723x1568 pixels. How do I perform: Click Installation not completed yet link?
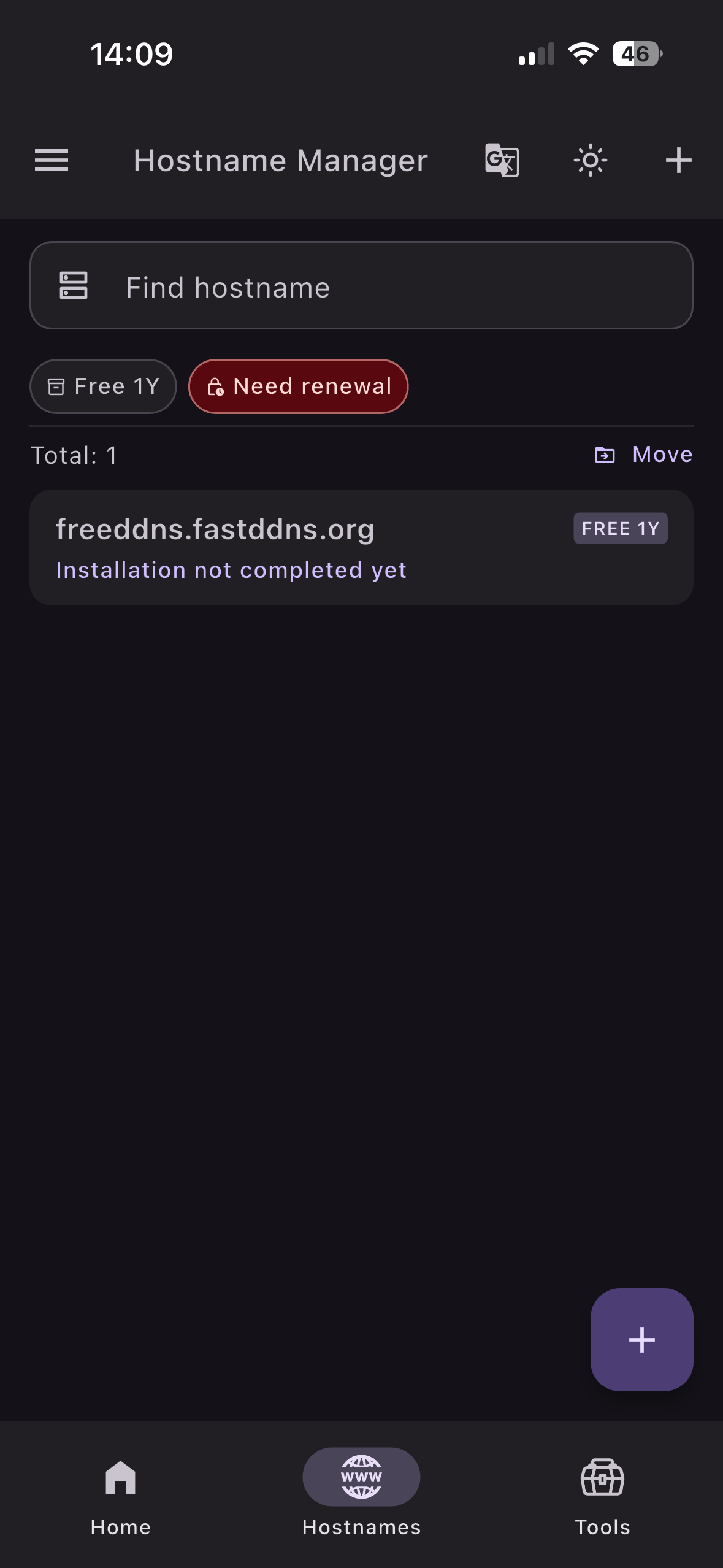point(231,571)
